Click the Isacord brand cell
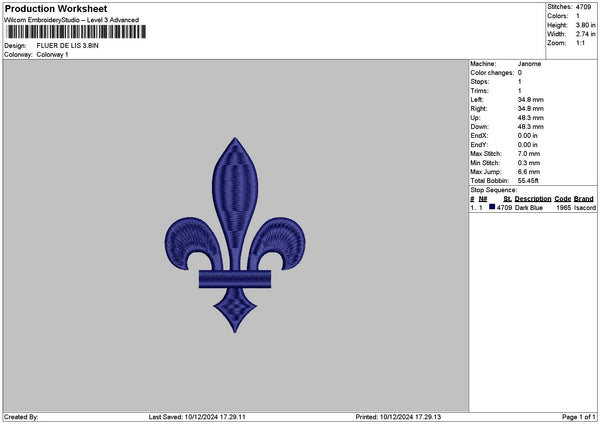 585,208
